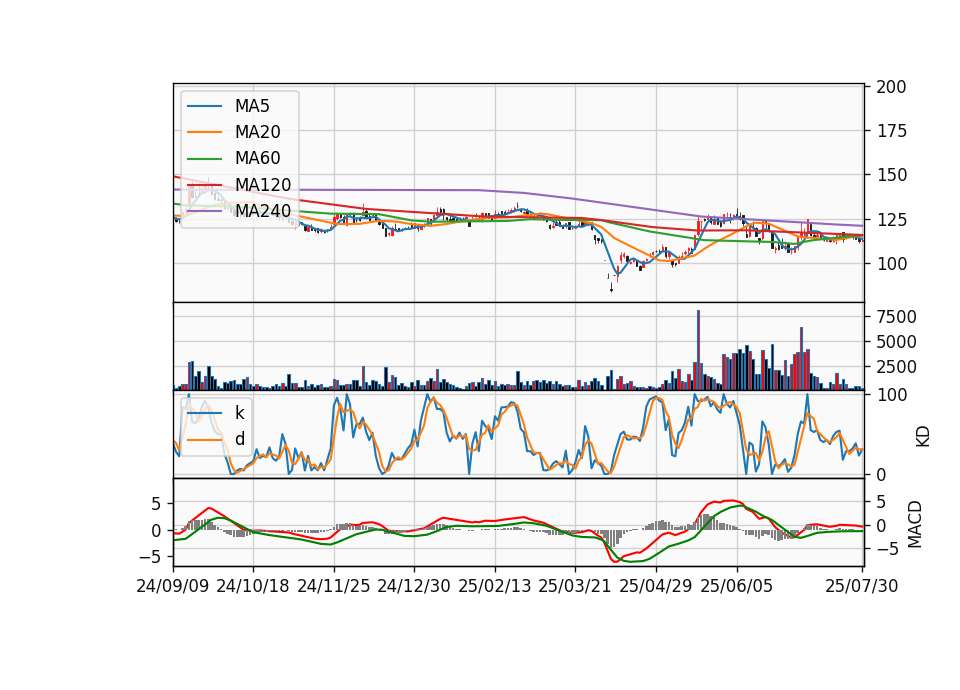The width and height of the screenshot is (960, 690).
Task: Click the blue MA5 legend line sample
Action: pyautogui.click(x=204, y=106)
